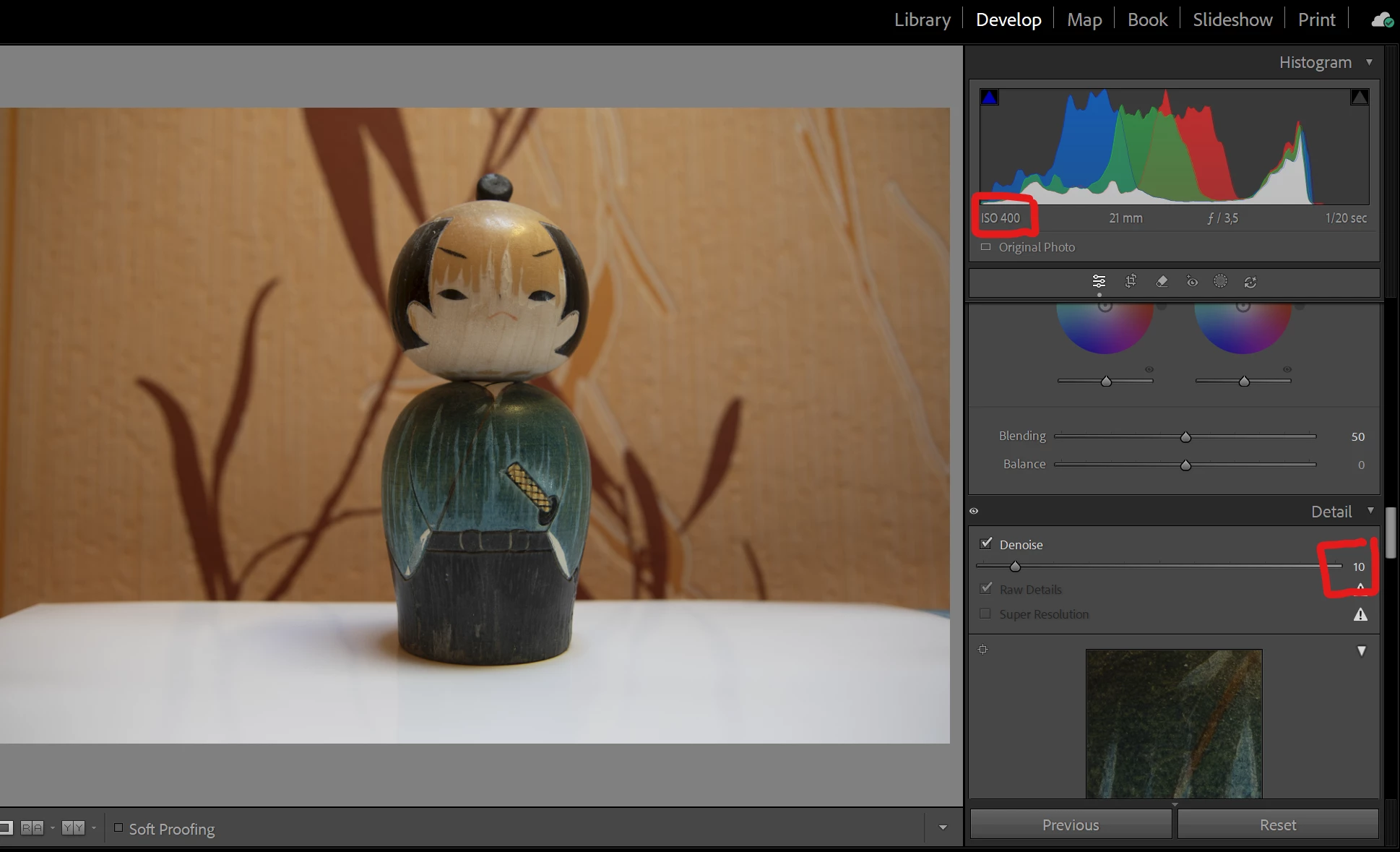Switch to the Library module

[922, 20]
